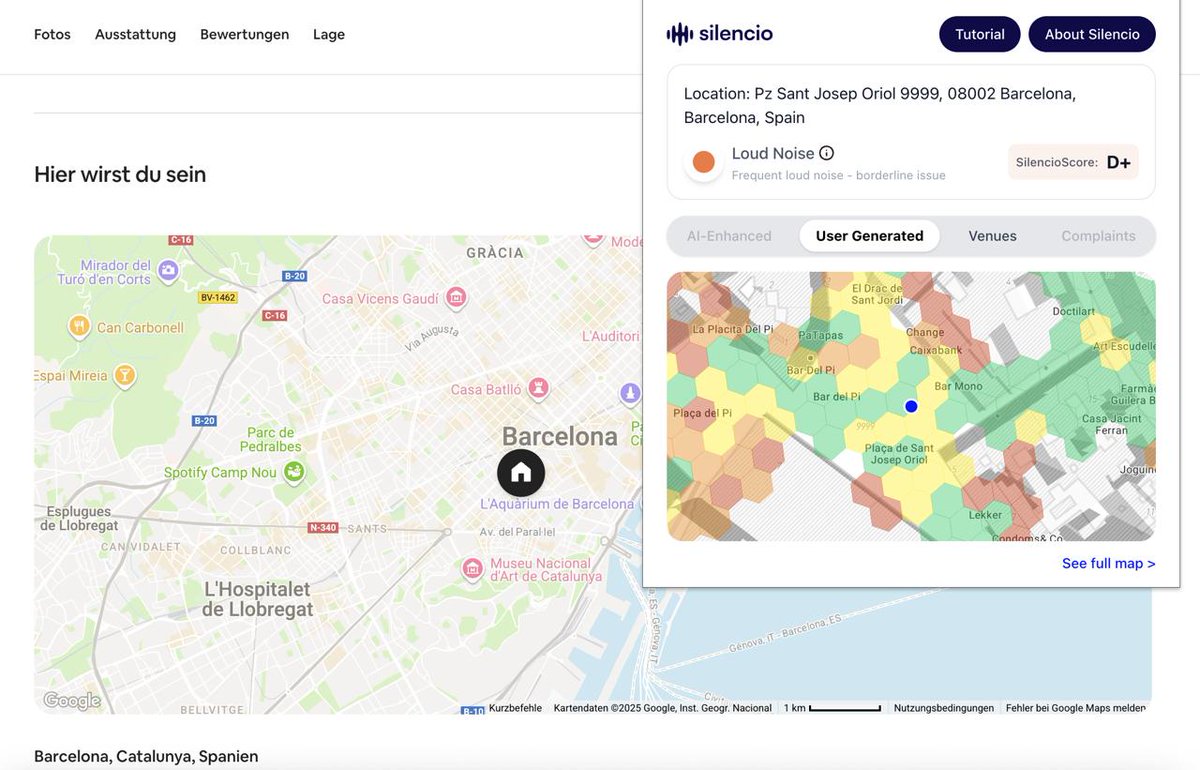Click the Silencio logo
The width and height of the screenshot is (1200, 770).
click(719, 34)
